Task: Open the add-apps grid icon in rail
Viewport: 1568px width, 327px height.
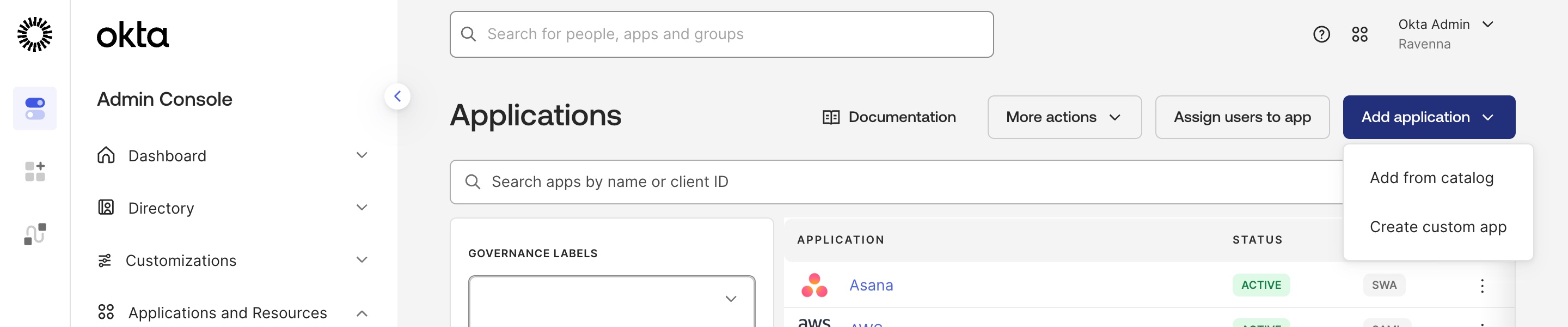Action: 35,172
